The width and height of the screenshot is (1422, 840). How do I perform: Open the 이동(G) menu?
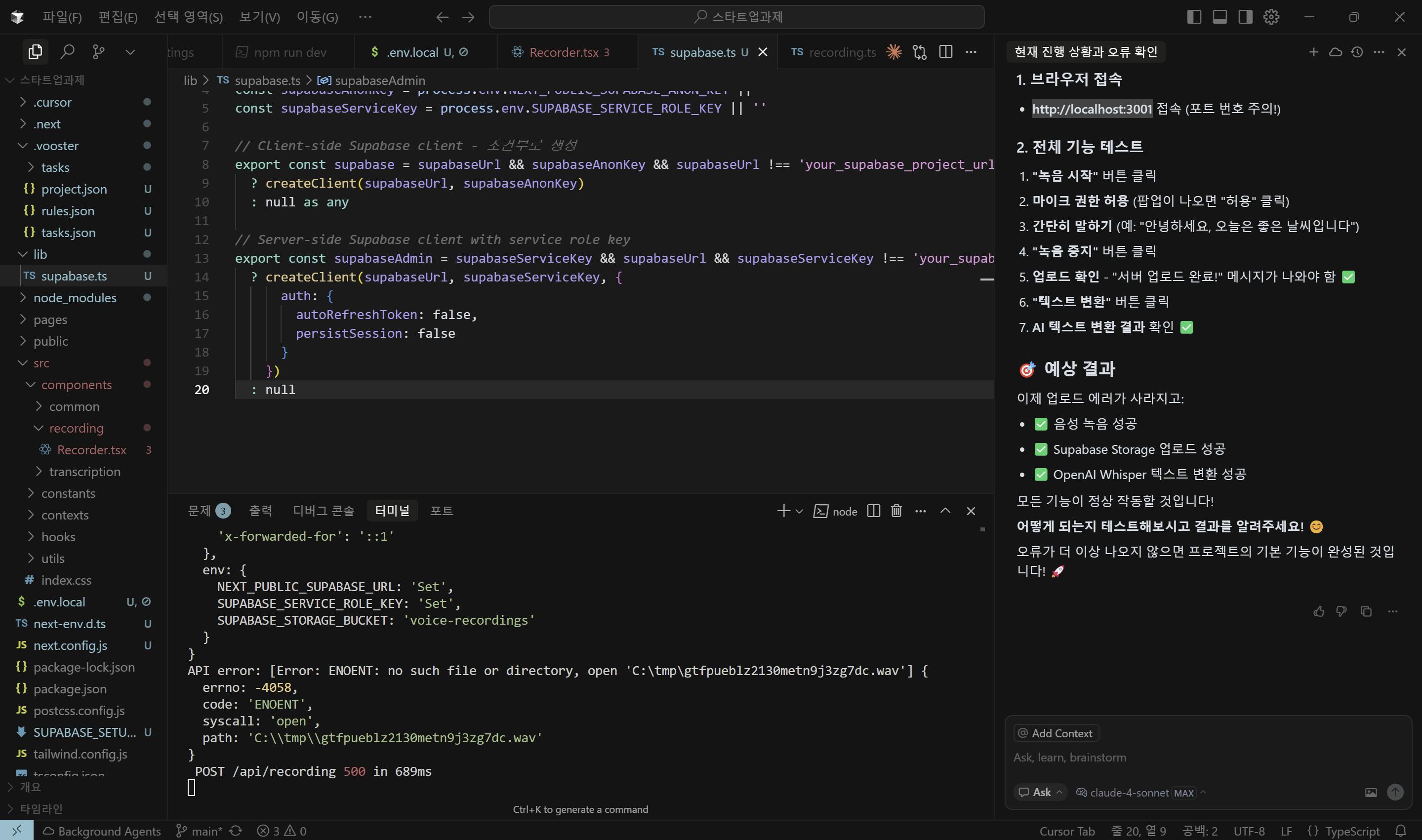[317, 17]
